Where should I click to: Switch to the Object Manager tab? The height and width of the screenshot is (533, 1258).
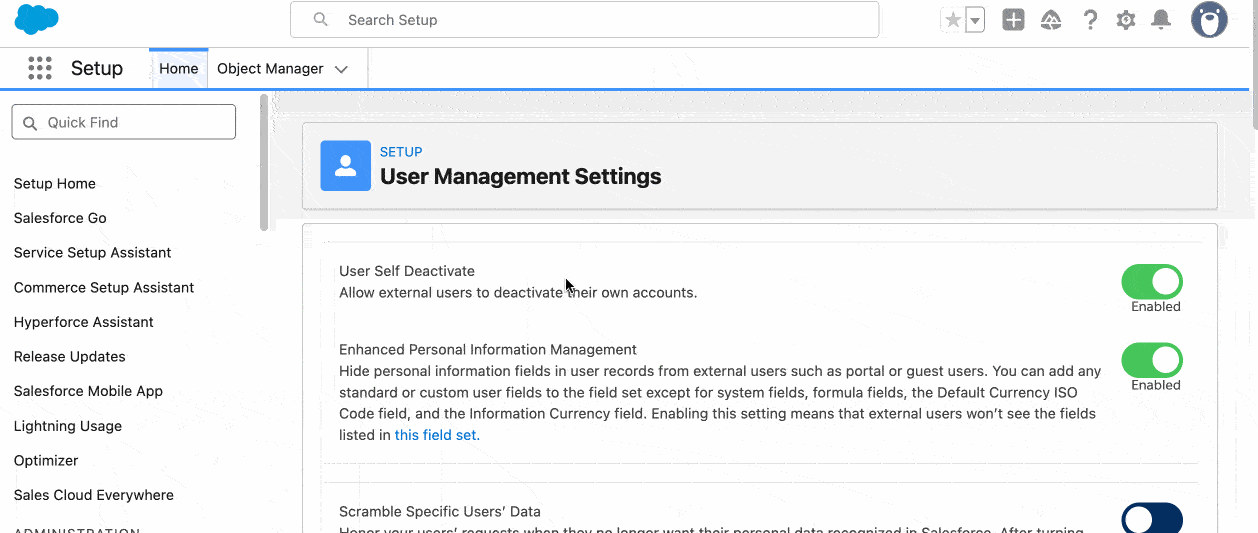coord(270,68)
